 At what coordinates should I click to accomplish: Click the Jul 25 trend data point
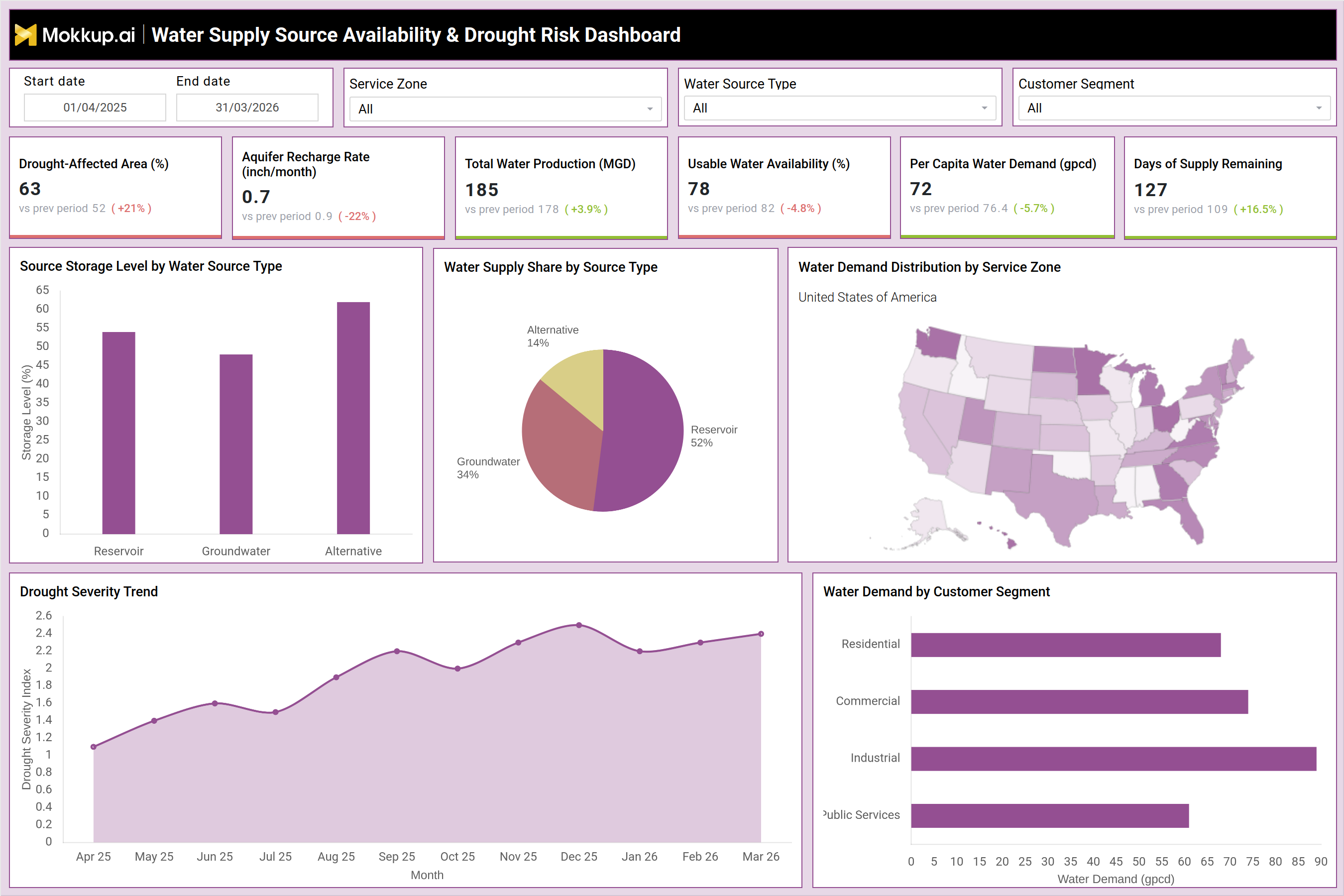(275, 712)
